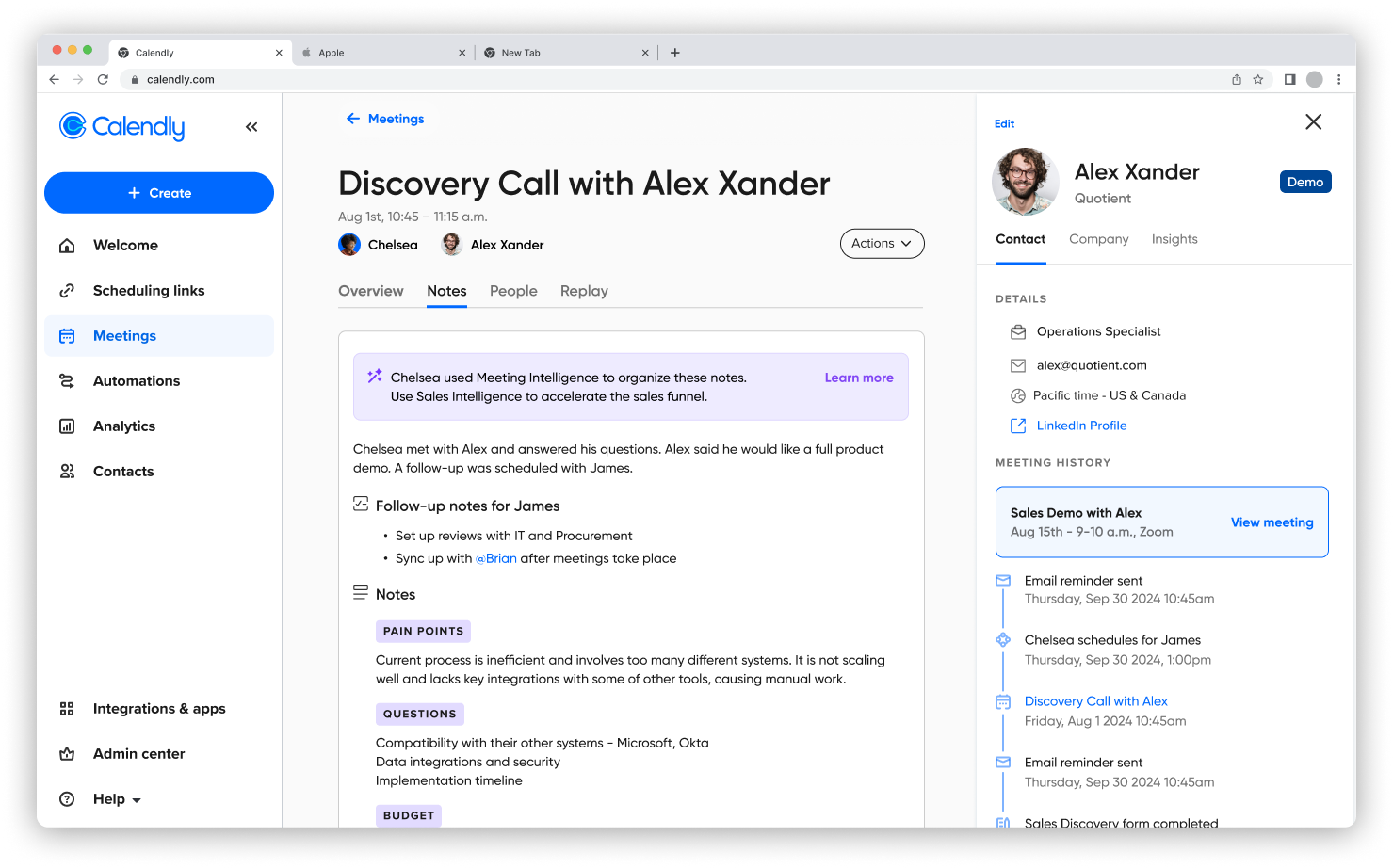Click the browser back arrow
Image resolution: width=1393 pixels, height=868 pixels.
pos(54,79)
